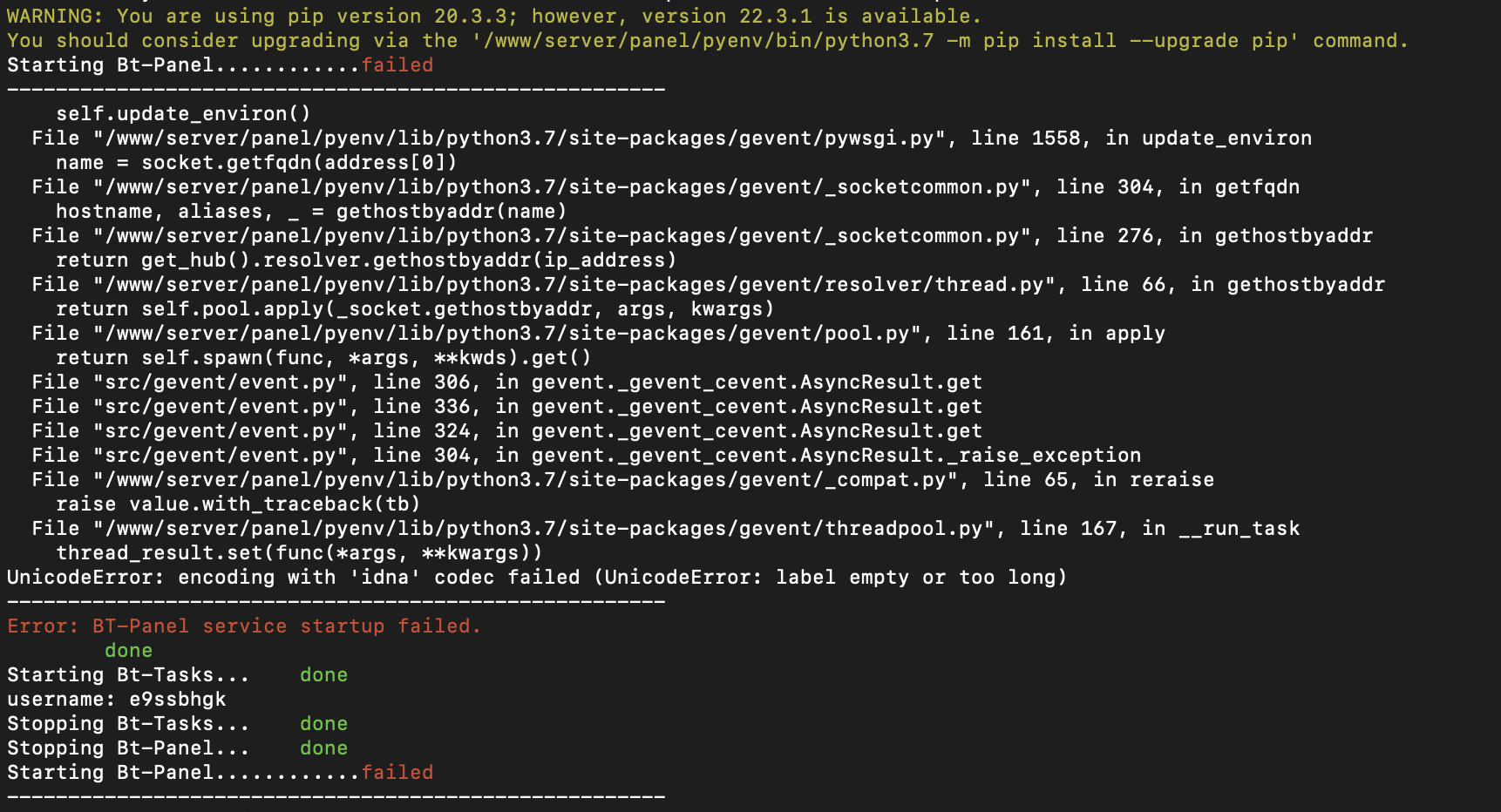Click 'Error: BT-Panel service startup failed.'
Image resolution: width=1501 pixels, height=812 pixels.
click(x=244, y=626)
